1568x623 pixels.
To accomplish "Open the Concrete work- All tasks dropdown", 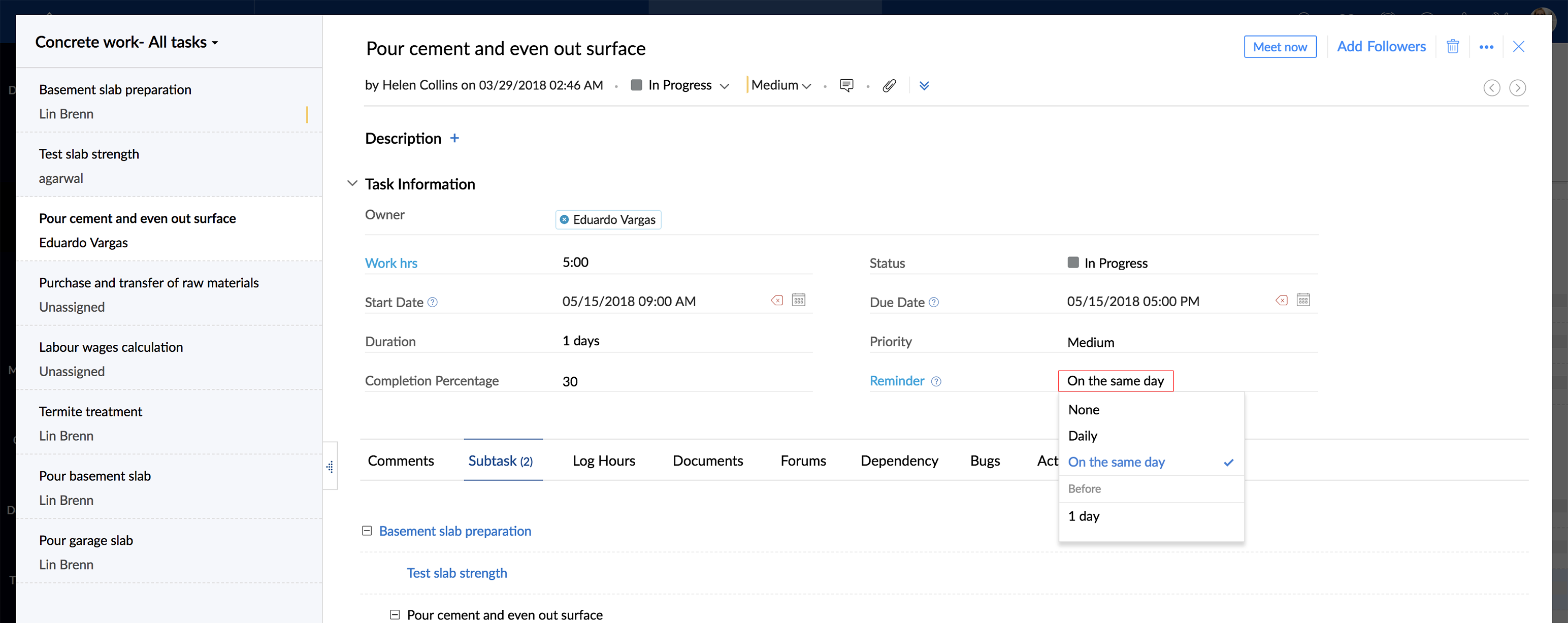I will [126, 42].
